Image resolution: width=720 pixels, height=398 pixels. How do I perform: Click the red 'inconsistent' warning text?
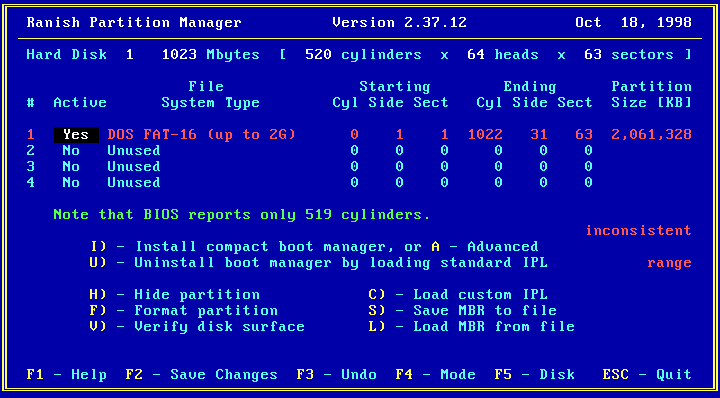(x=638, y=230)
